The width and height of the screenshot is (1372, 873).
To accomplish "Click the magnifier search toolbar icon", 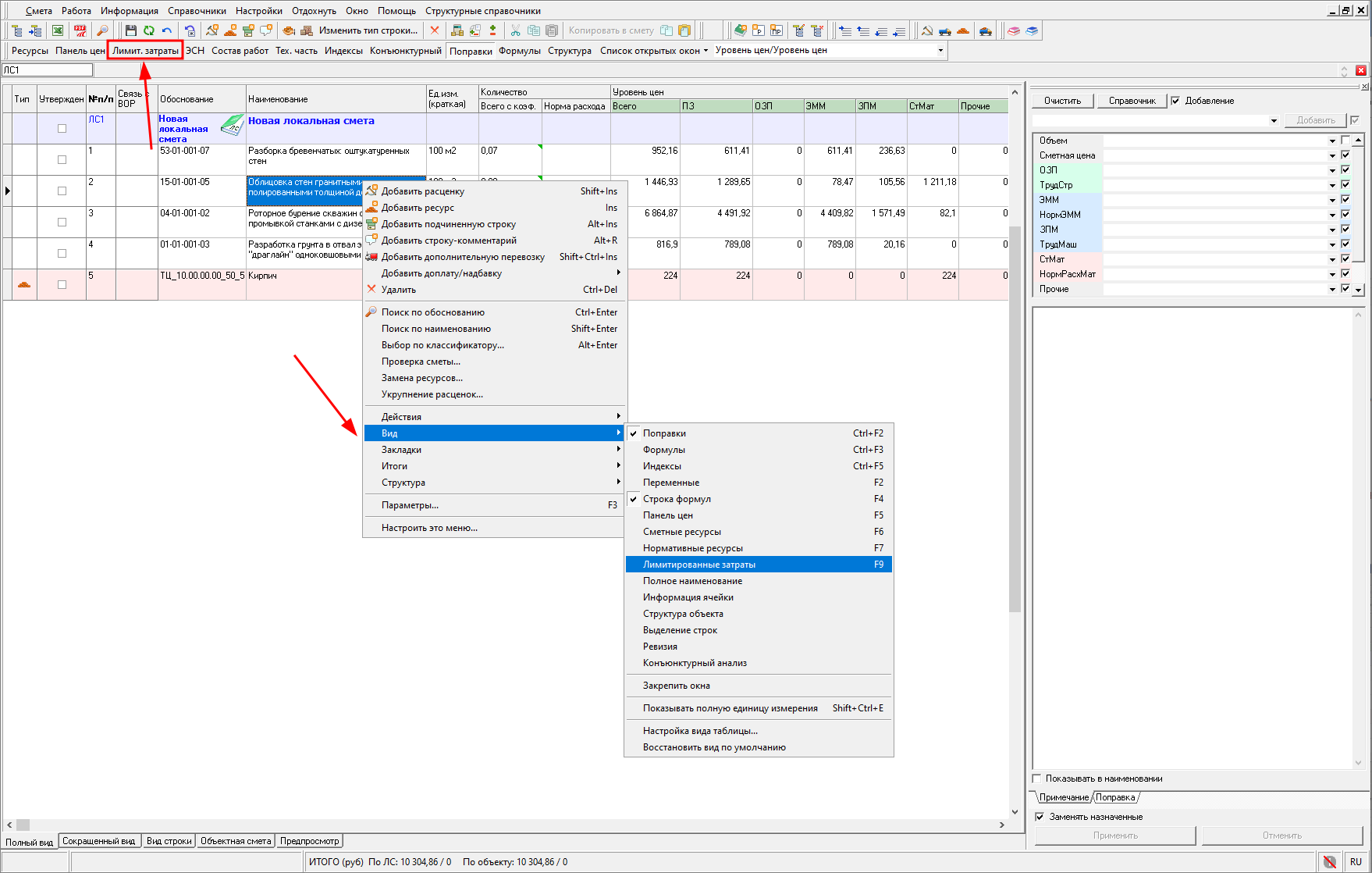I will tap(102, 30).
